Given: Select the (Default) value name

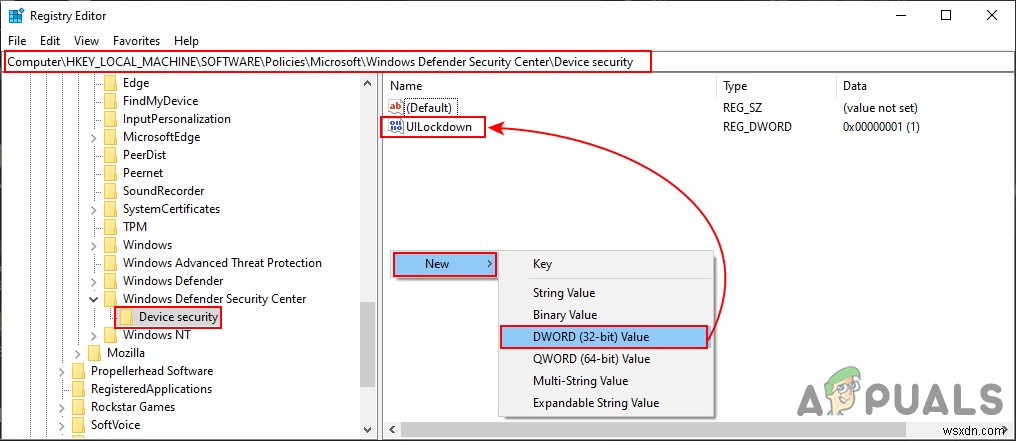Looking at the screenshot, I should [x=429, y=107].
